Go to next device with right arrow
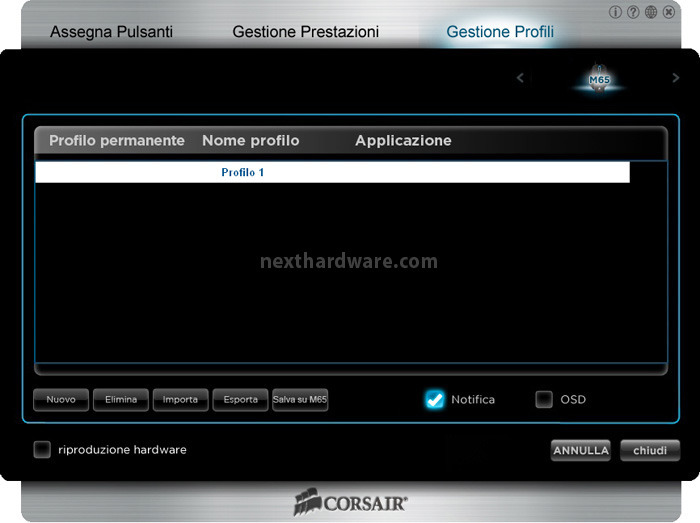This screenshot has width=700, height=523. 675,78
